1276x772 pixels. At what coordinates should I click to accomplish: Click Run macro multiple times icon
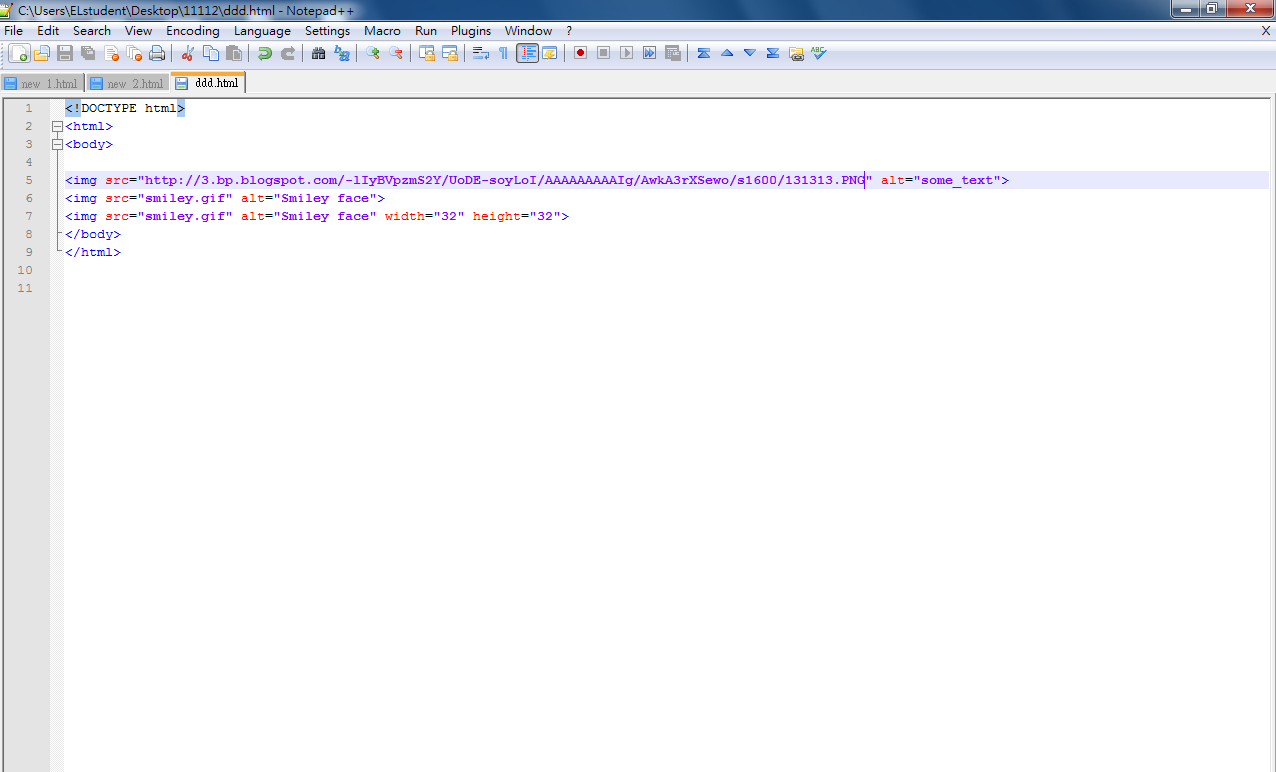pyautogui.click(x=649, y=53)
